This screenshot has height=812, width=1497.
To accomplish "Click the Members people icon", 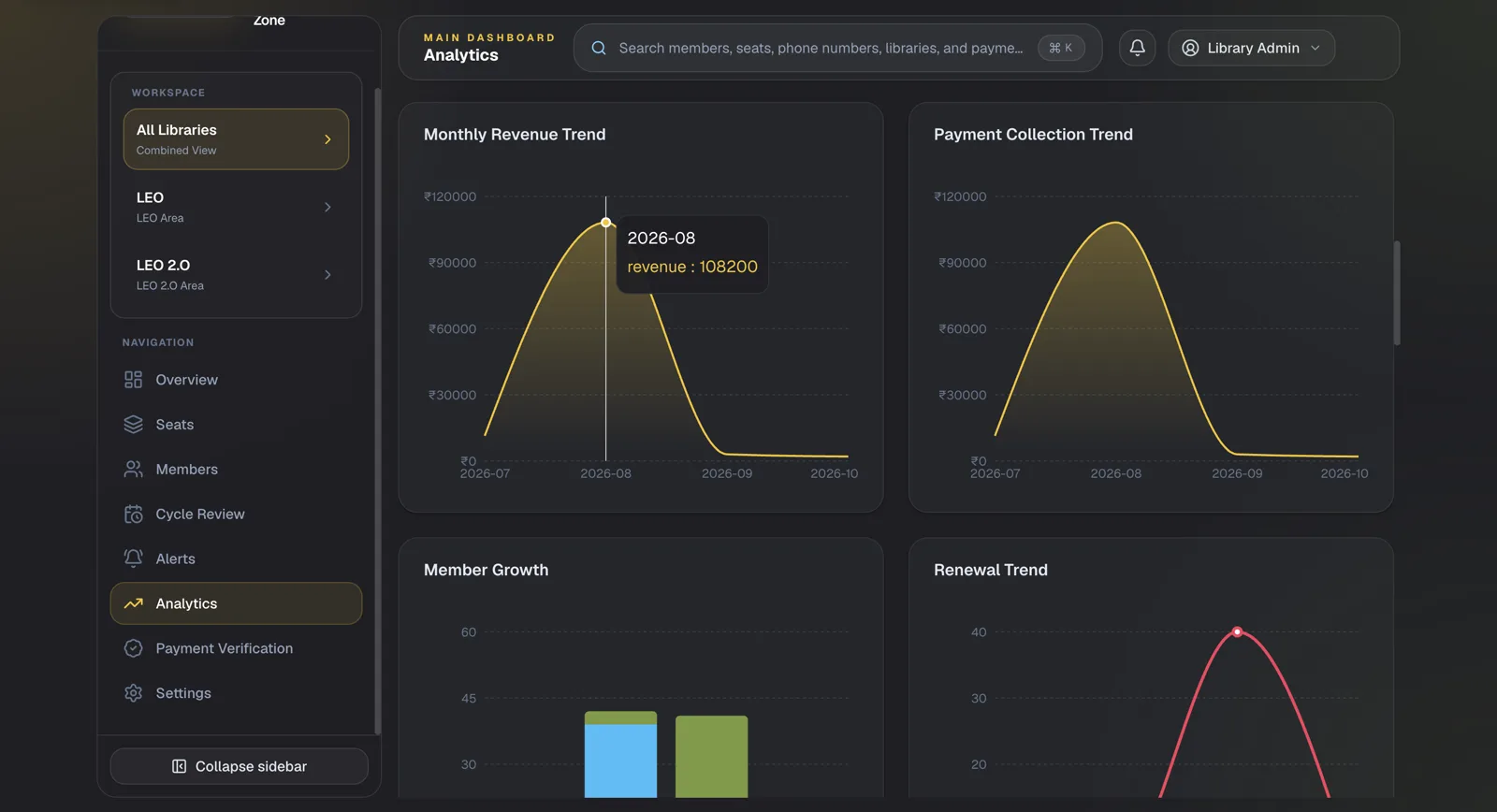I will point(134,470).
